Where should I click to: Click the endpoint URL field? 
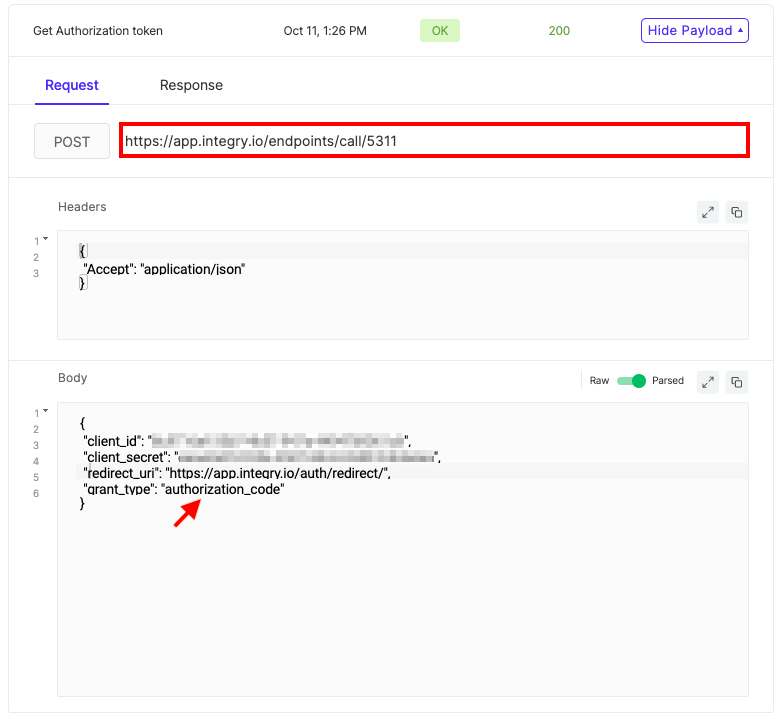(x=434, y=141)
